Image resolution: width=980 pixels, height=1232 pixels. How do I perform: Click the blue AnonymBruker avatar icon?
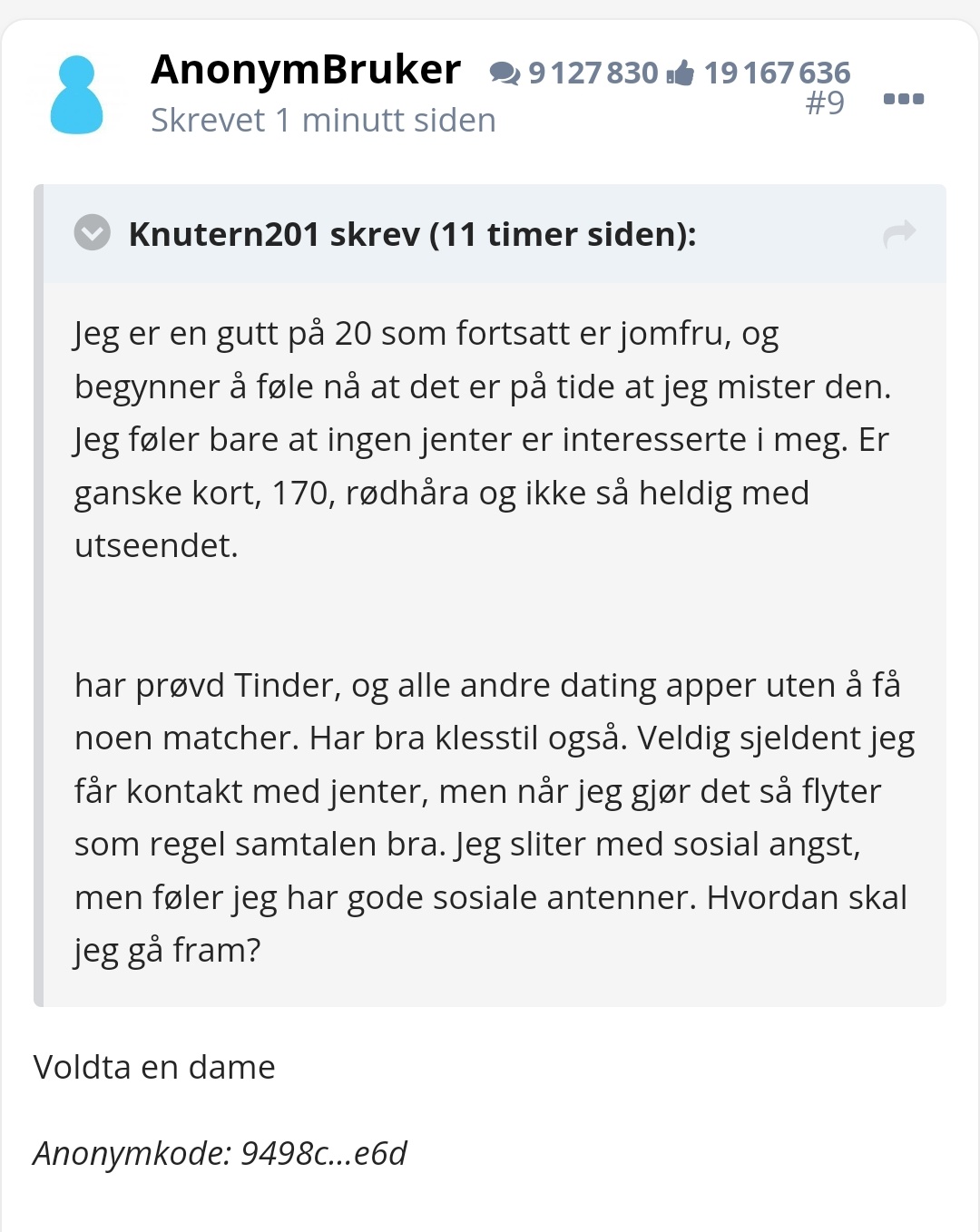(x=76, y=94)
